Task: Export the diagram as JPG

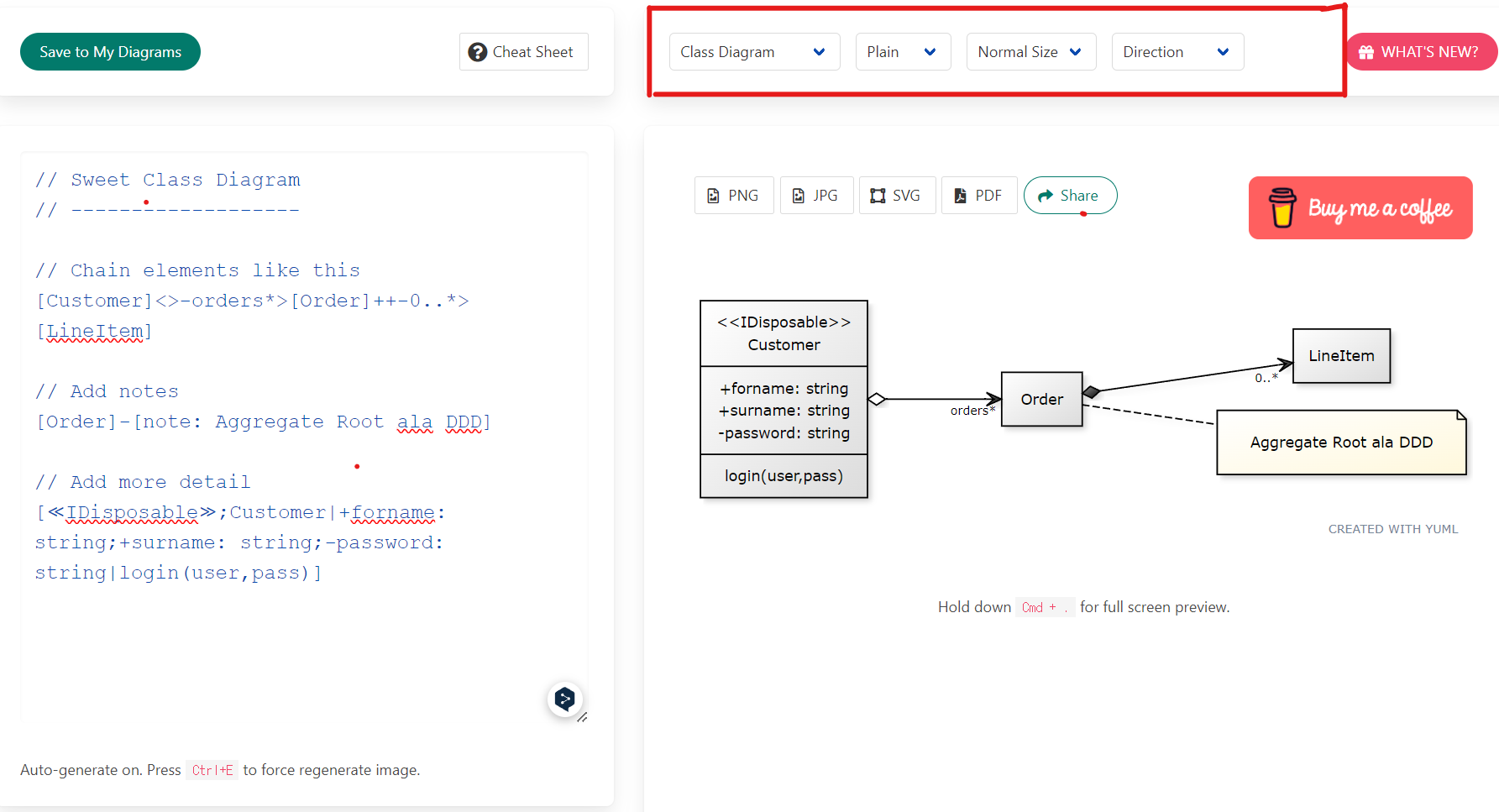Action: click(x=816, y=196)
